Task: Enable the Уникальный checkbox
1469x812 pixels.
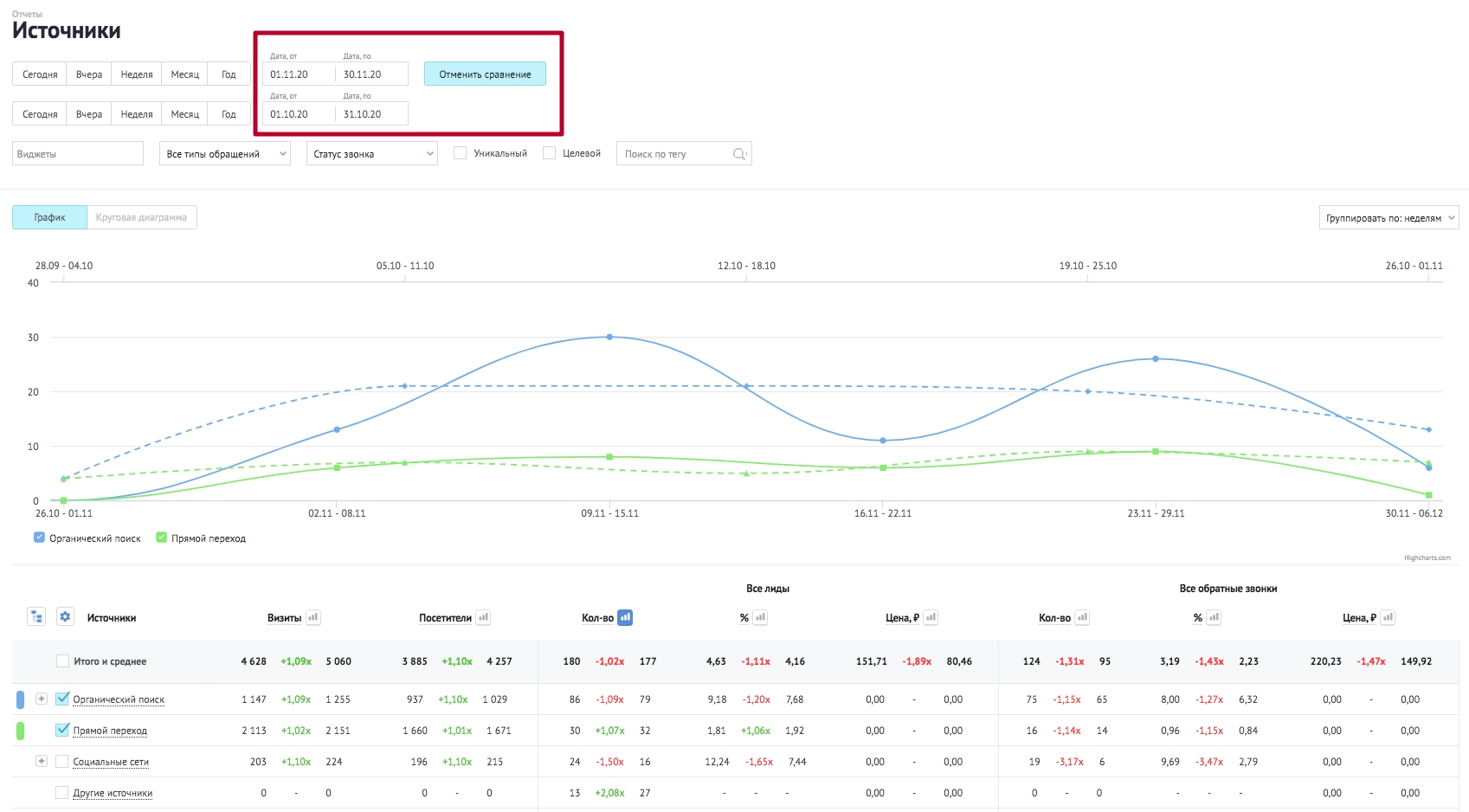Action: [461, 153]
